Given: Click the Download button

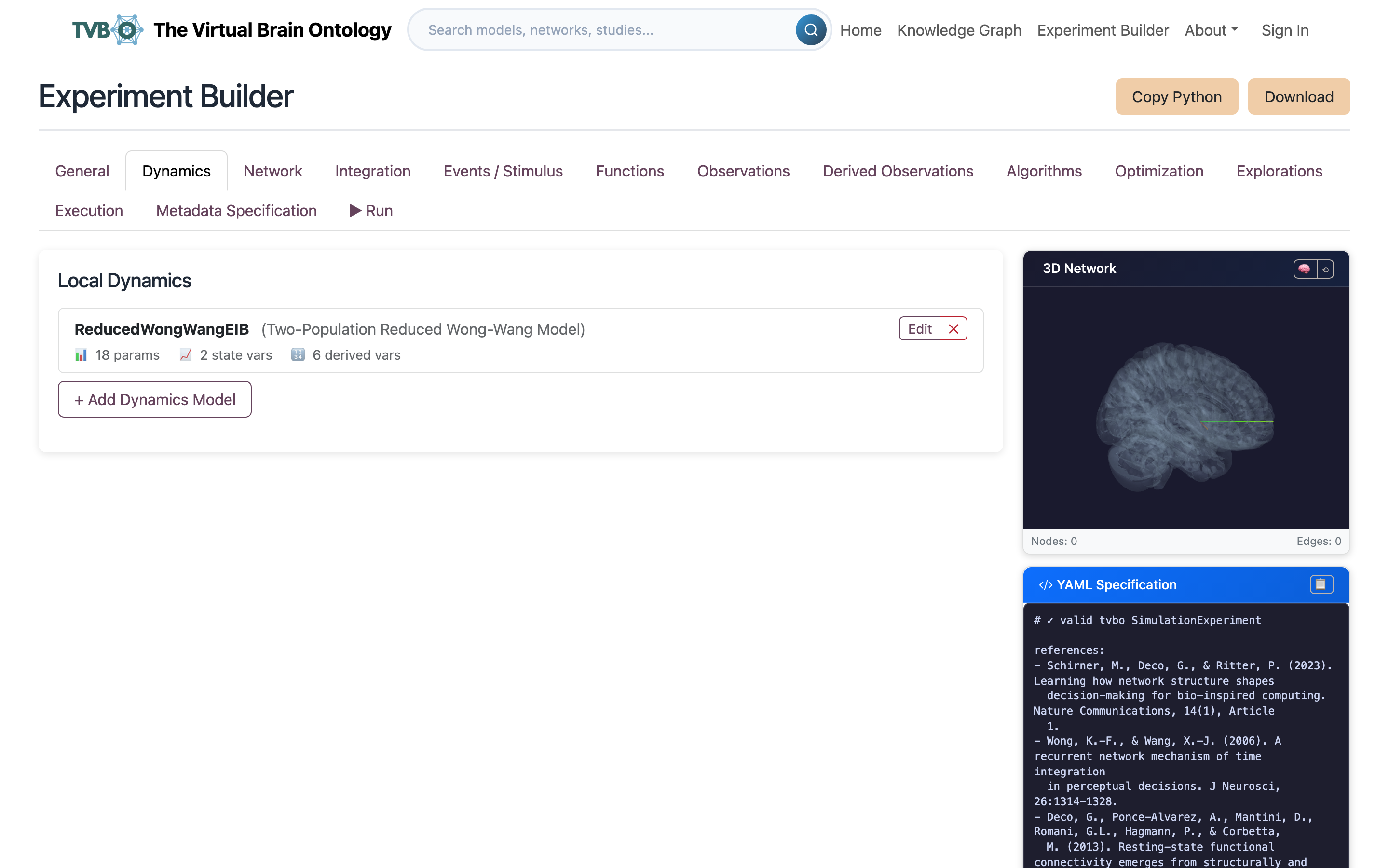Looking at the screenshot, I should [1298, 96].
